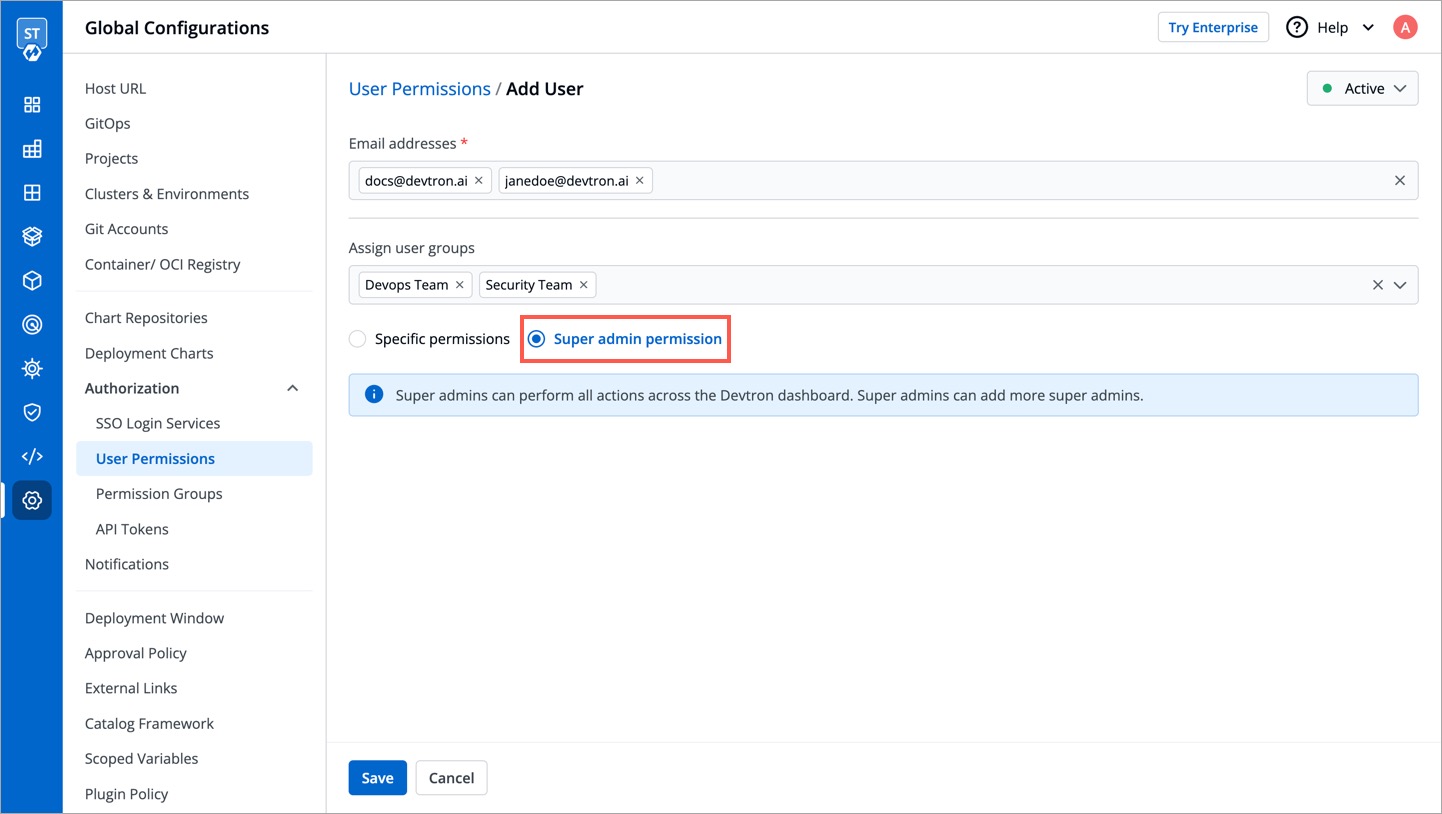Screen dimensions: 1442x814
Task: Open Container/ OCI Registry
Action: coord(162,264)
